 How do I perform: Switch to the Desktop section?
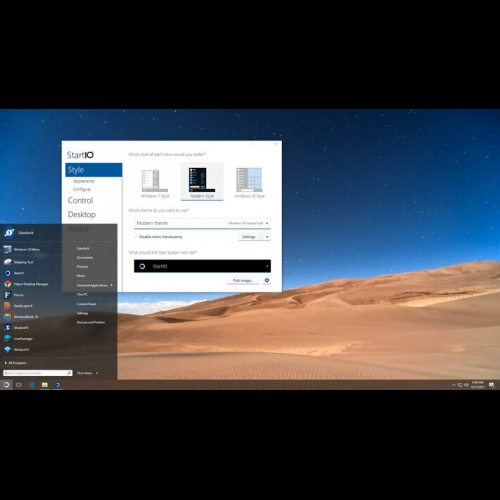pyautogui.click(x=82, y=214)
